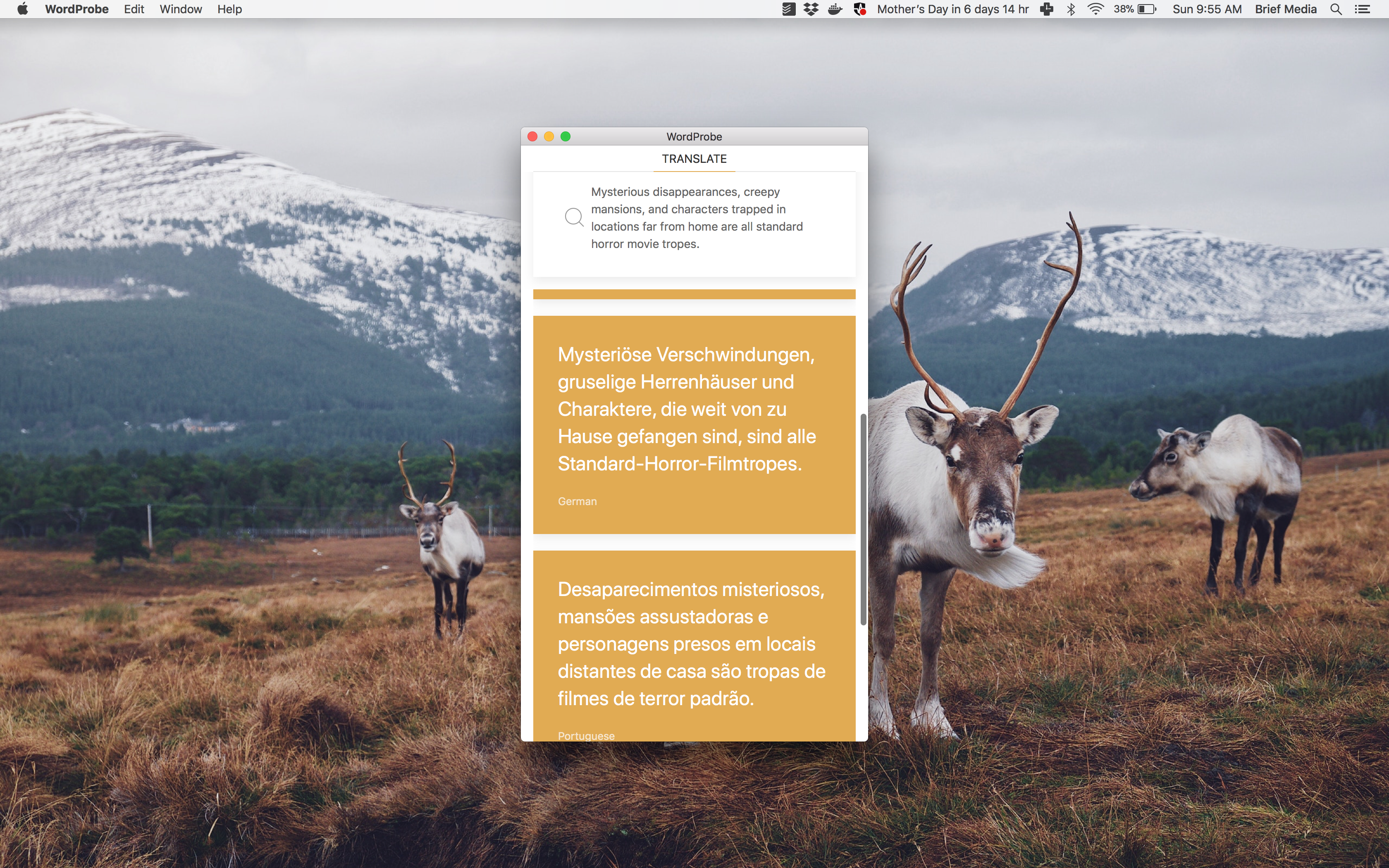The width and height of the screenshot is (1389, 868).
Task: Click the English source text field
Action: tap(697, 218)
